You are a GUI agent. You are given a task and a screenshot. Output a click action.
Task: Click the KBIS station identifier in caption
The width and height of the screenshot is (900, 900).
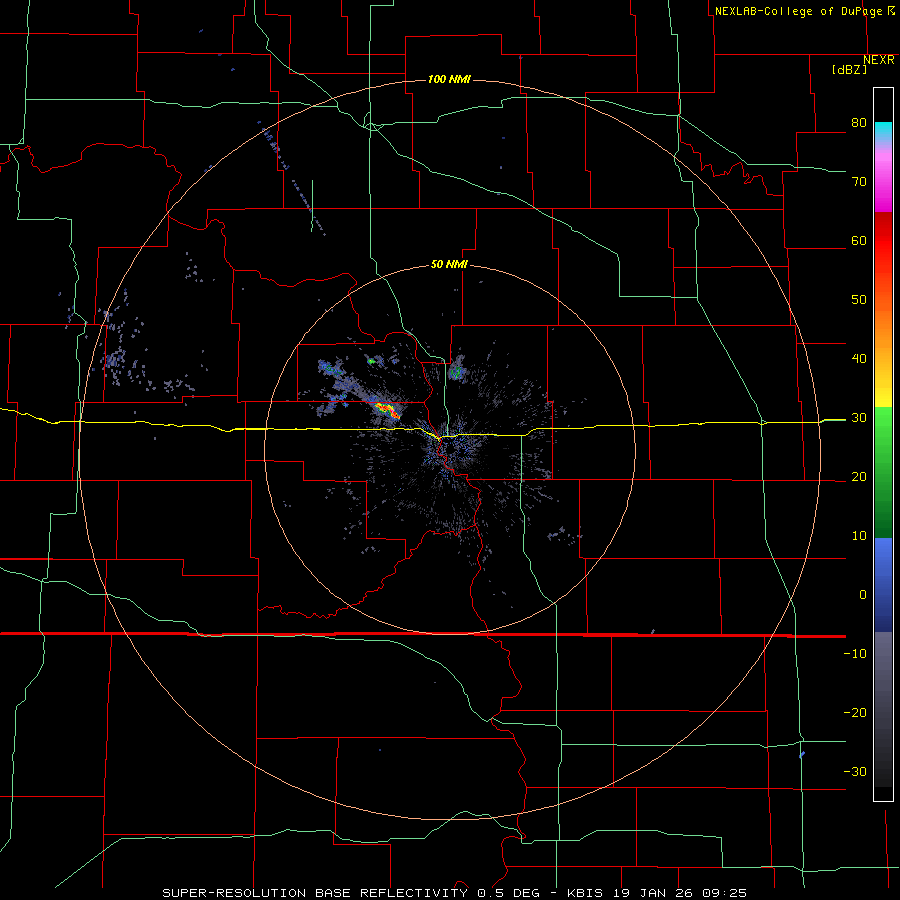pos(586,893)
